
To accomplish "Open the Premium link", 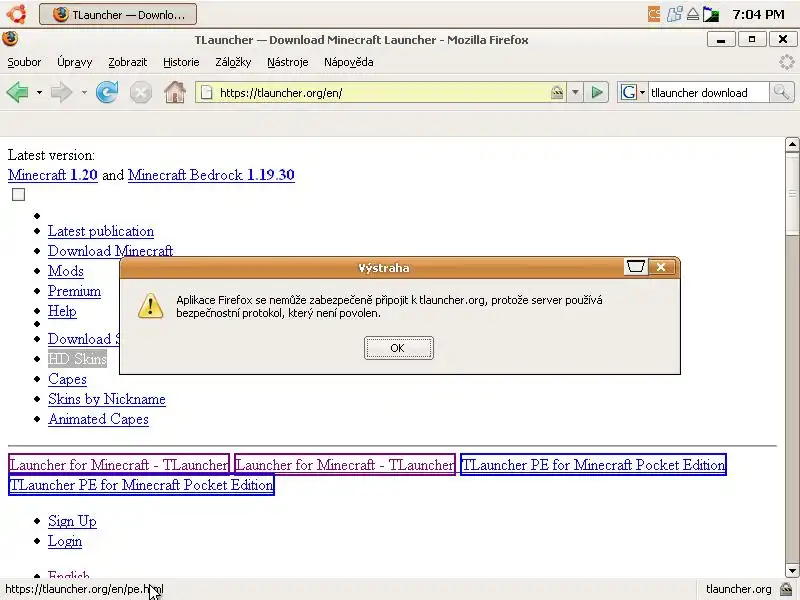I will coord(74,291).
